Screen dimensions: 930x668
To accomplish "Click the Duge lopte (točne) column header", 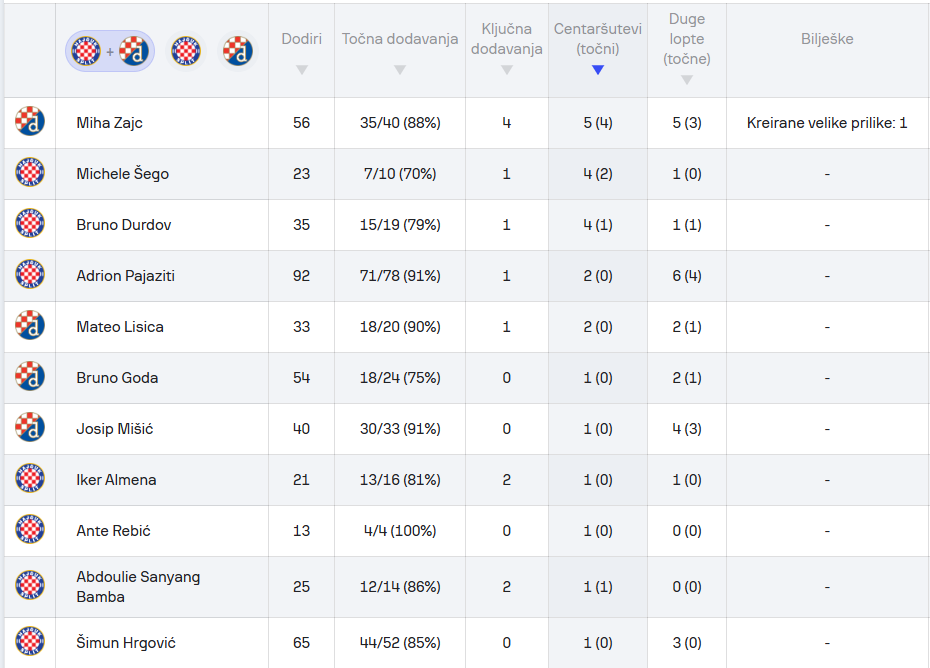I will 686,40.
